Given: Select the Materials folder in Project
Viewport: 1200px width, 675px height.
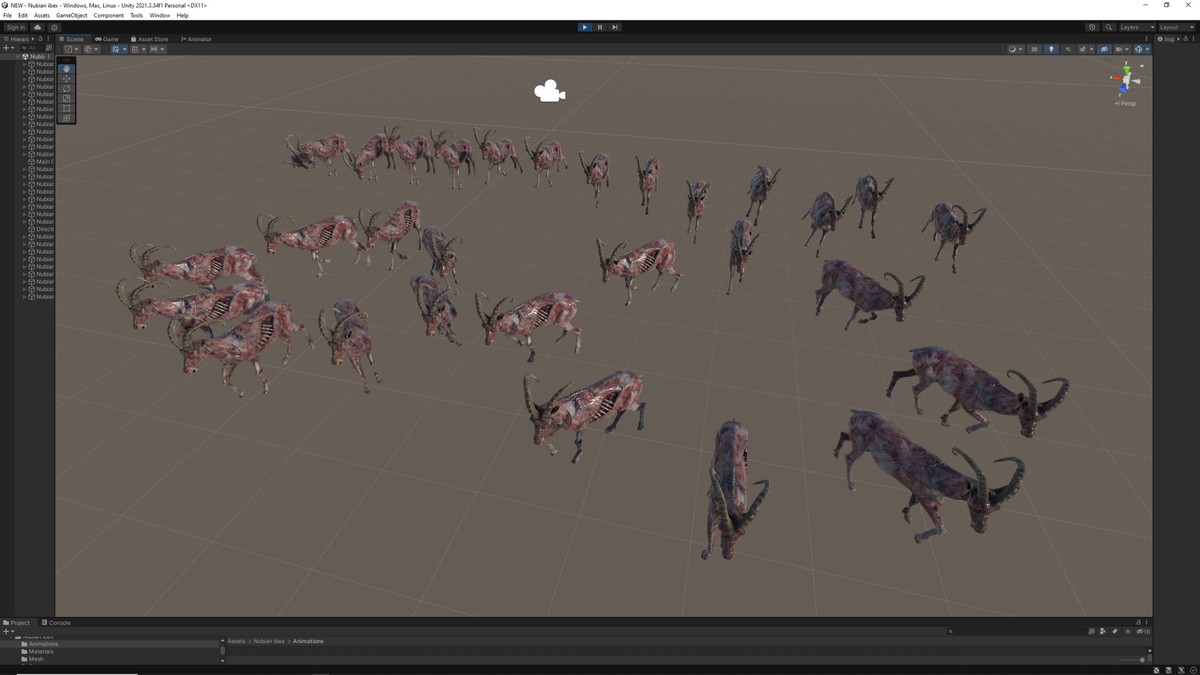Looking at the screenshot, I should (x=41, y=652).
